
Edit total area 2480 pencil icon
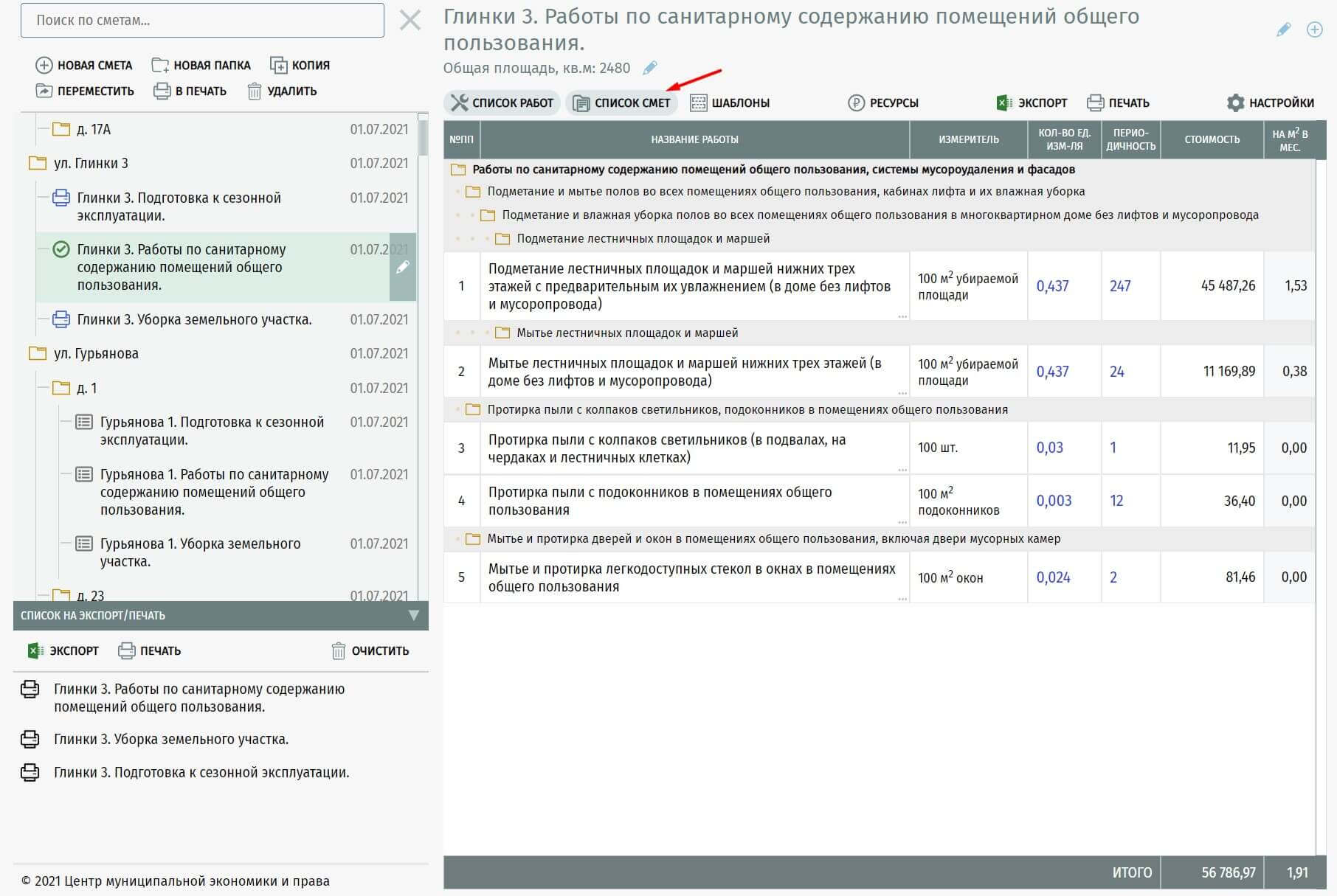coord(649,68)
